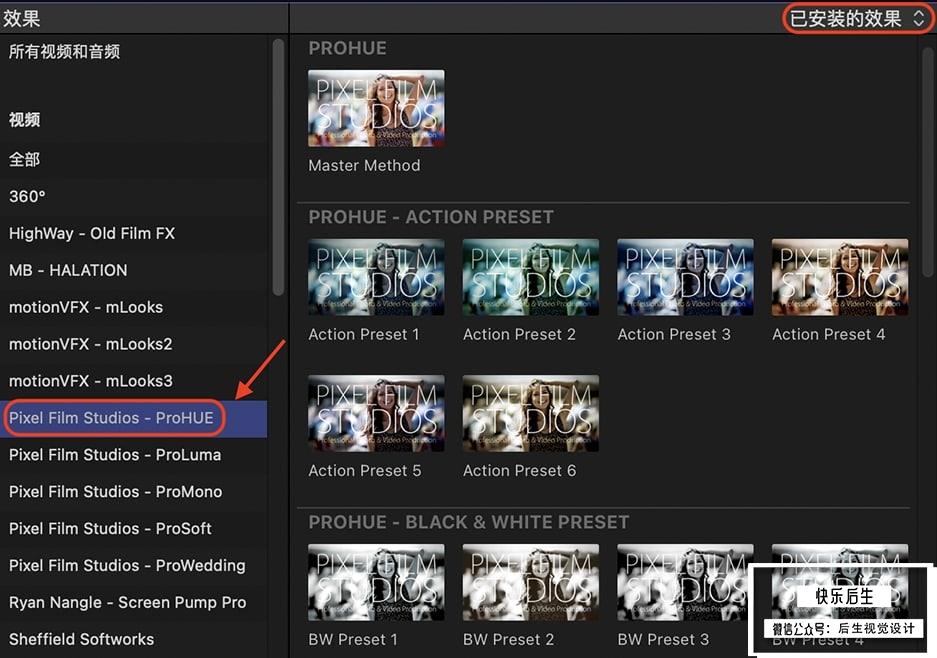Click the category sidebar scrollbar
The height and width of the screenshot is (658, 937).
278,167
